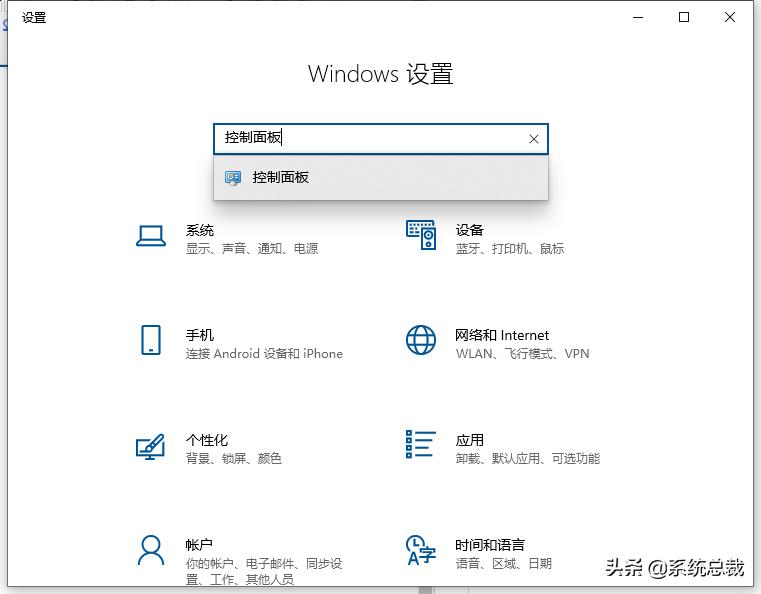Minimize the 设置 window
The width and height of the screenshot is (761, 594).
tap(638, 17)
